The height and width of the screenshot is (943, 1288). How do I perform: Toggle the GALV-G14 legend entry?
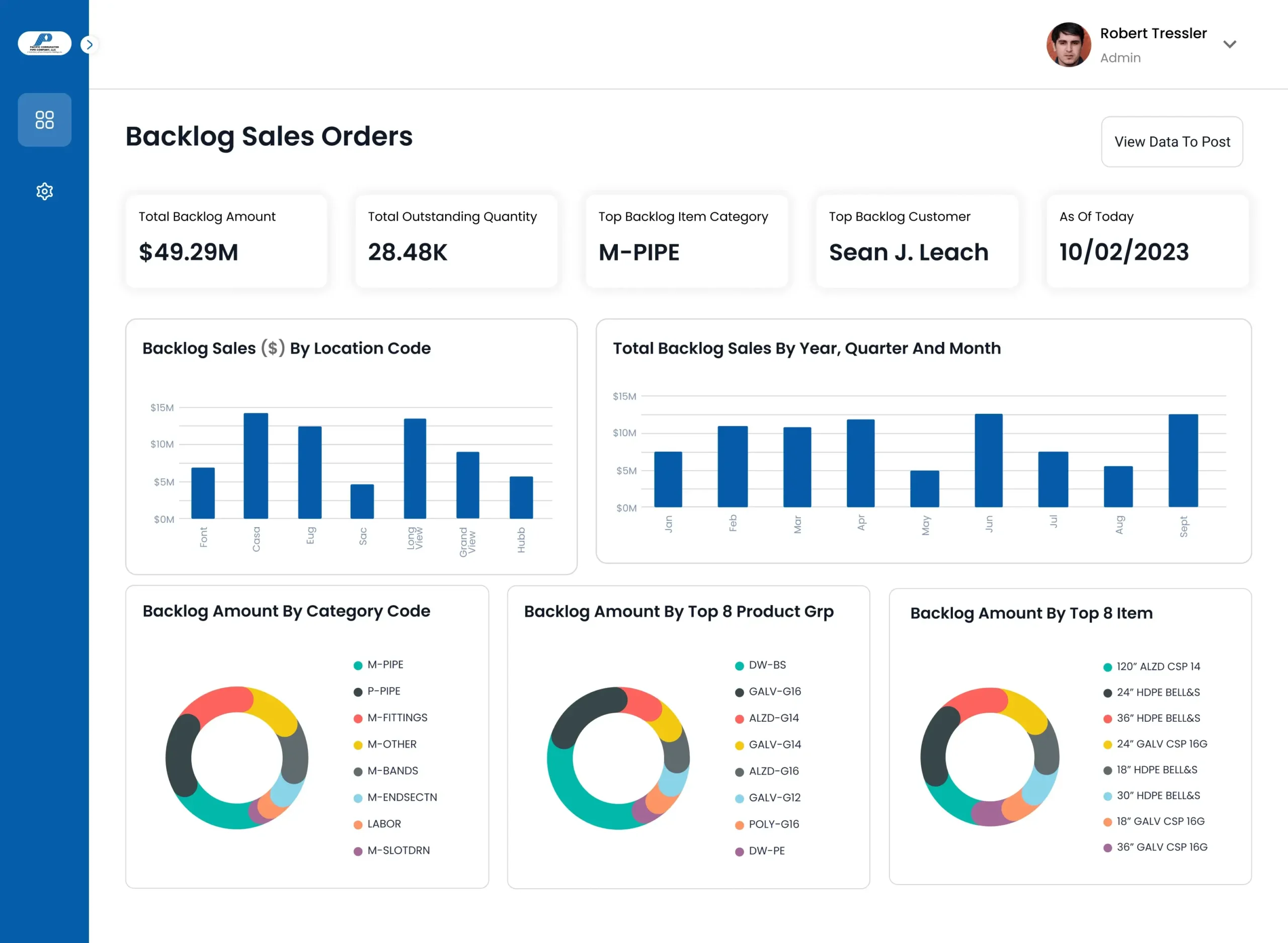[x=768, y=745]
